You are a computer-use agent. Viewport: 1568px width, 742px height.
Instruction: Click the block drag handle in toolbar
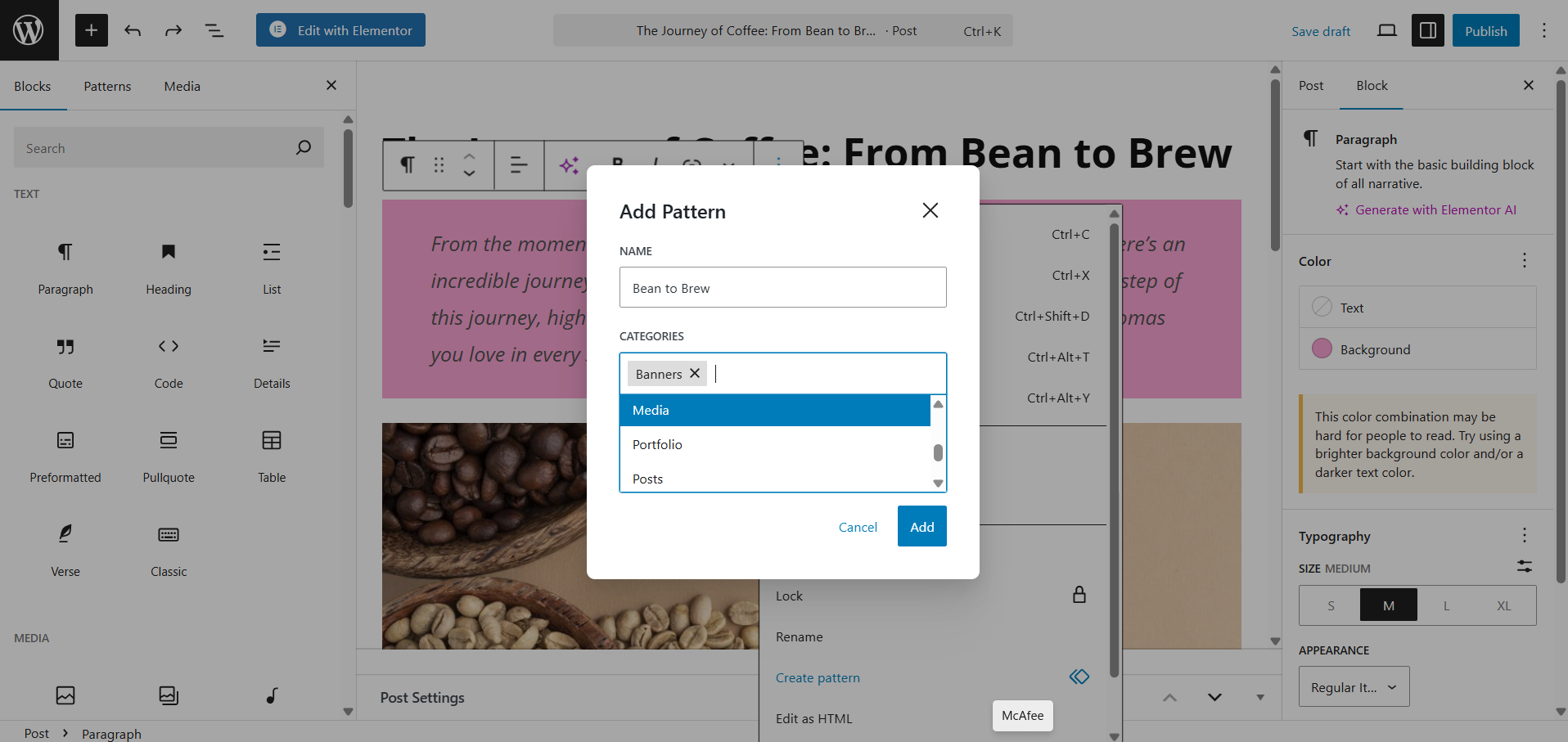click(439, 165)
